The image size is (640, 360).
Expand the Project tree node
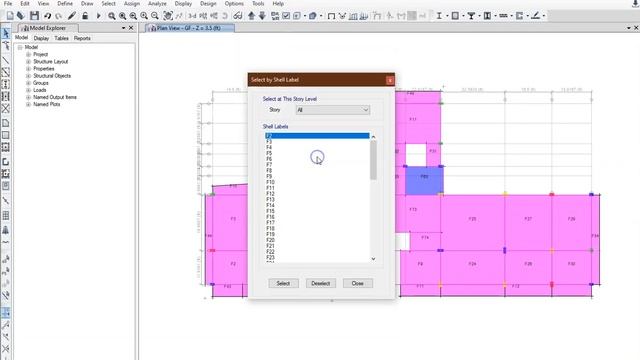[28, 54]
